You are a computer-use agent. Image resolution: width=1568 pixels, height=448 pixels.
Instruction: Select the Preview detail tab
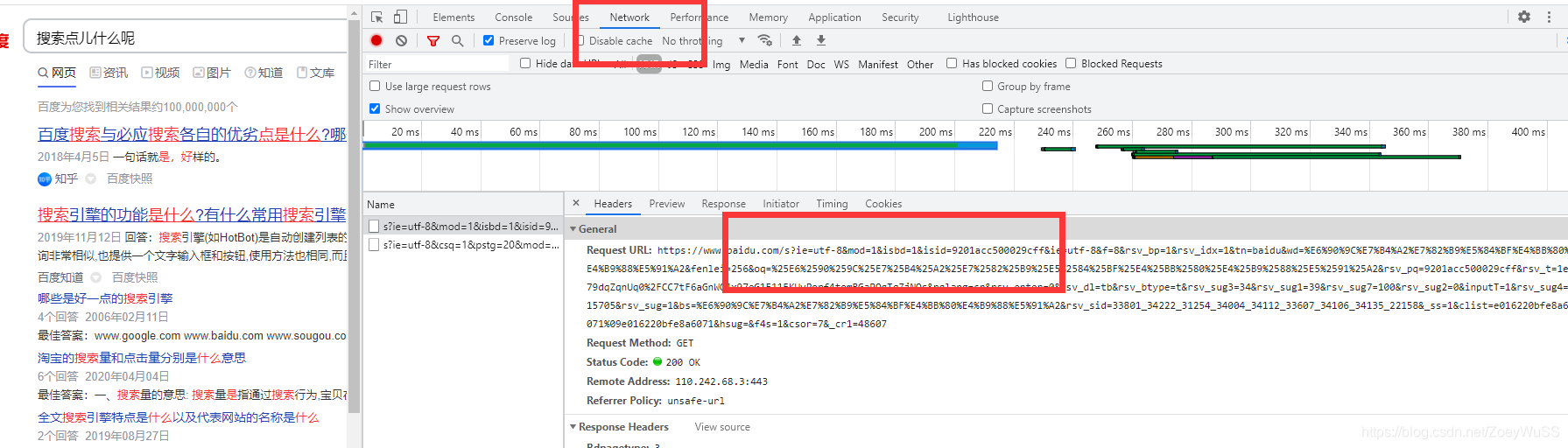667,204
